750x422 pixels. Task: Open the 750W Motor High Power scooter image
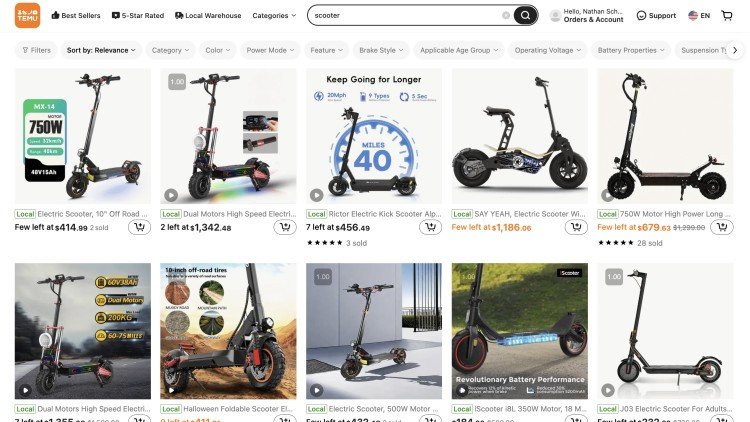665,136
